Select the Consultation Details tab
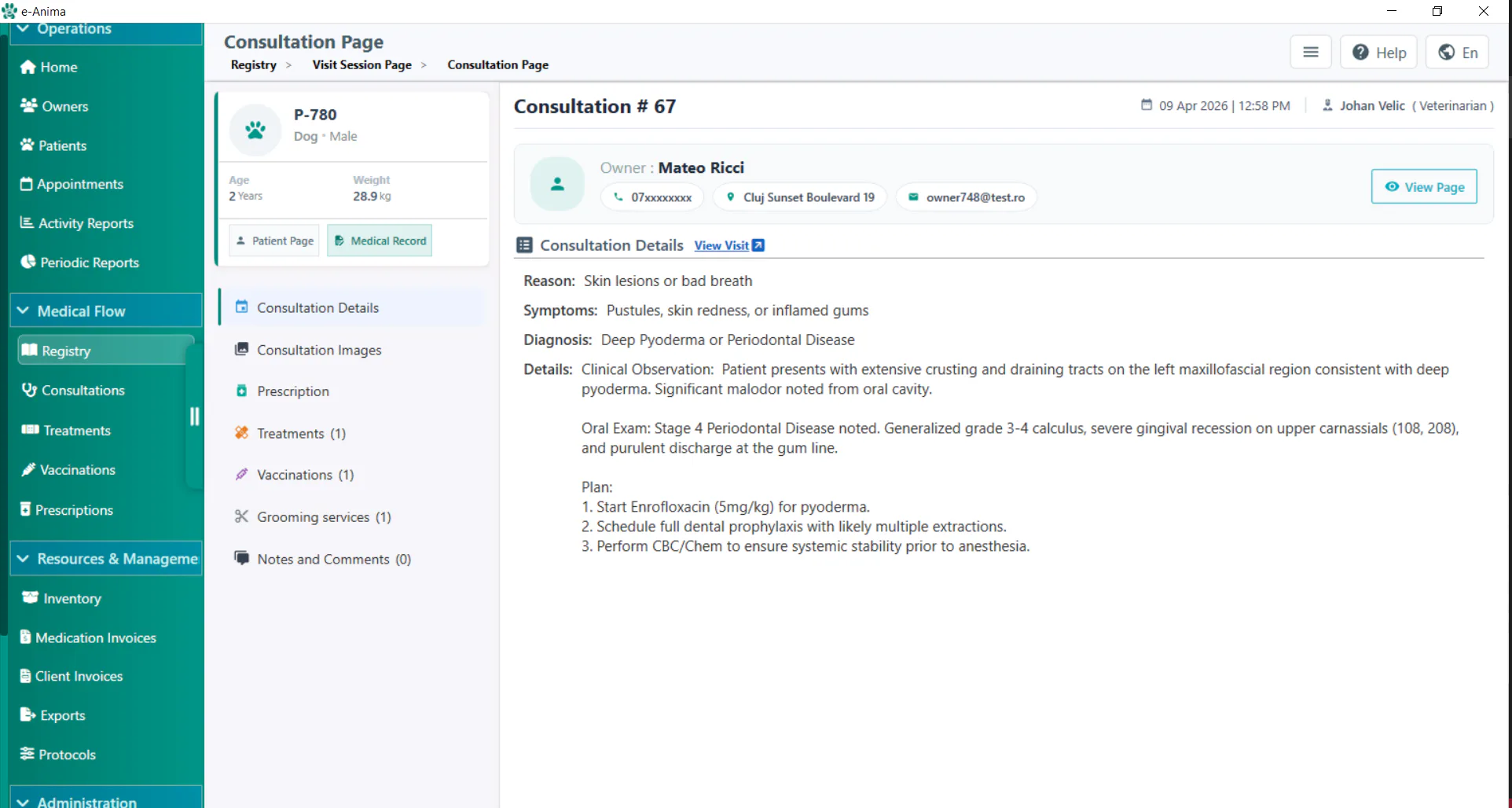This screenshot has width=1512, height=808. click(x=353, y=307)
